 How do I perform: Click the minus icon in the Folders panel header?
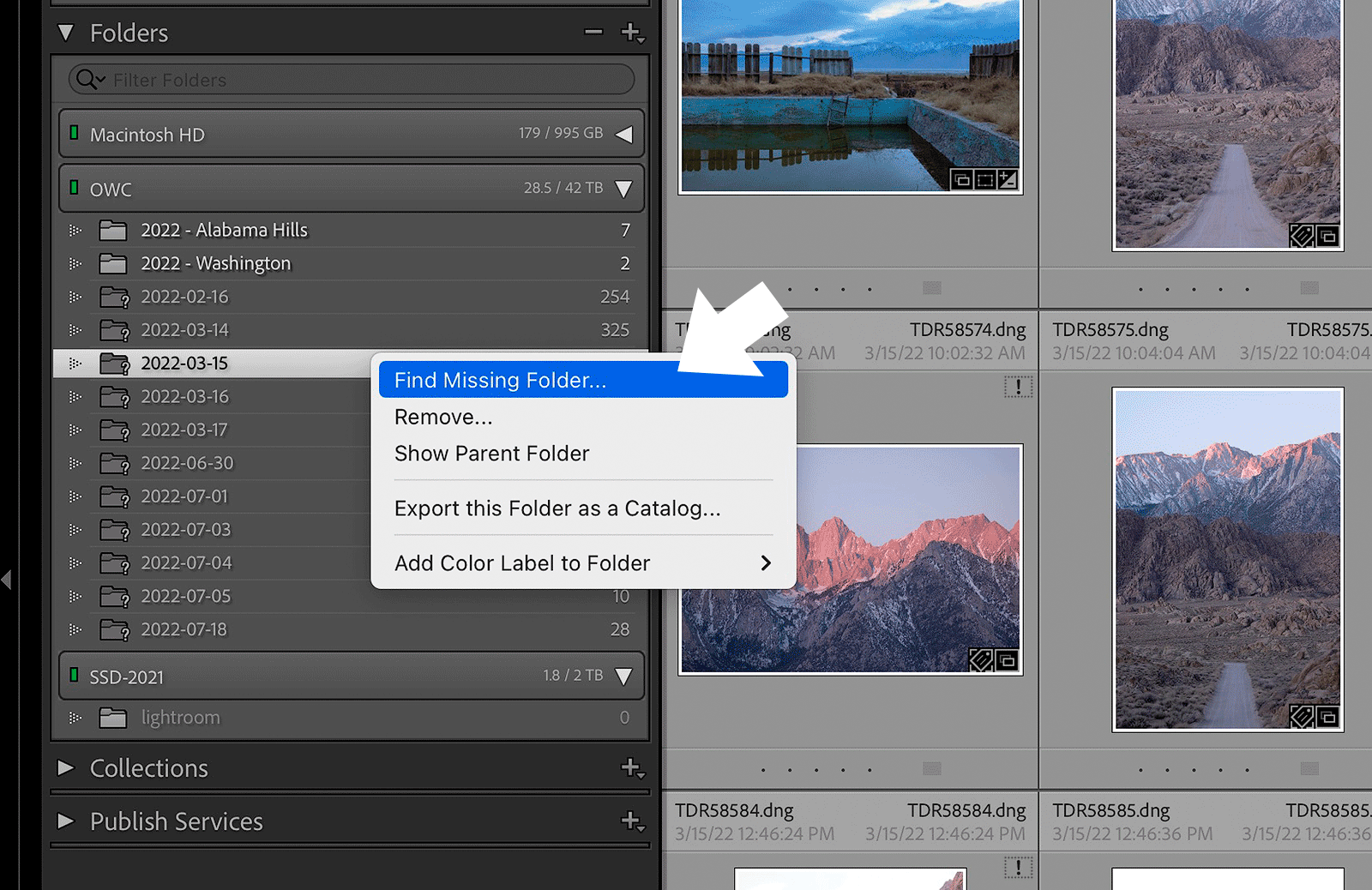[593, 33]
